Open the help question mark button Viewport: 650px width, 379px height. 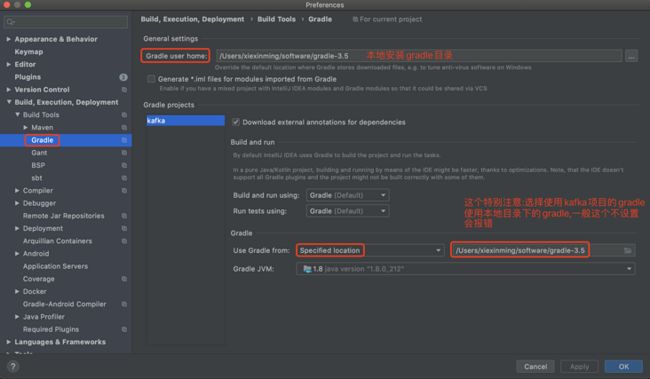[x=13, y=367]
